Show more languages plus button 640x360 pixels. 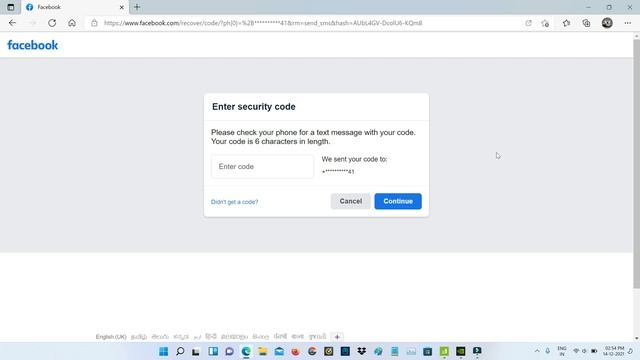point(337,337)
